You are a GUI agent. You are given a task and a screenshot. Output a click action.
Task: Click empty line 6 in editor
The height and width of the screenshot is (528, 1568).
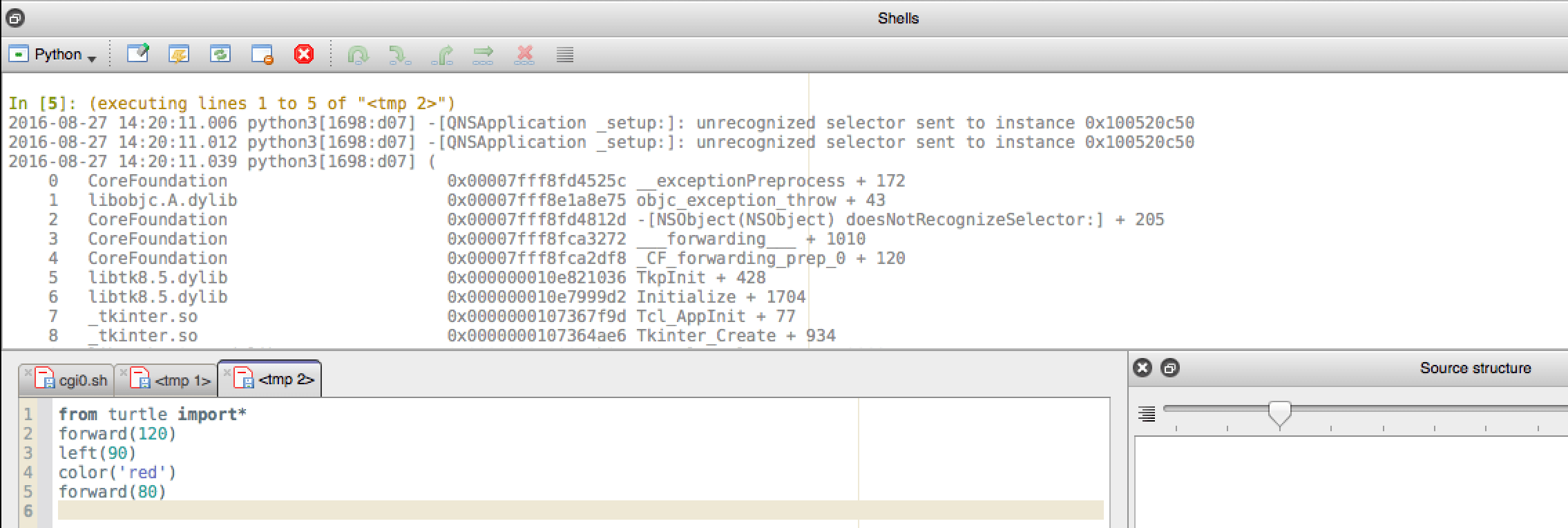pos(580,510)
